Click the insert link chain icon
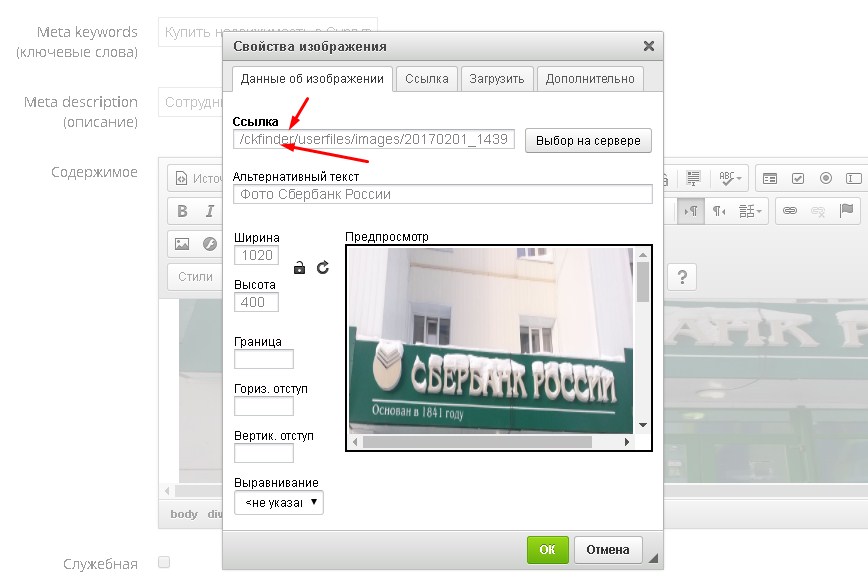 pos(790,211)
